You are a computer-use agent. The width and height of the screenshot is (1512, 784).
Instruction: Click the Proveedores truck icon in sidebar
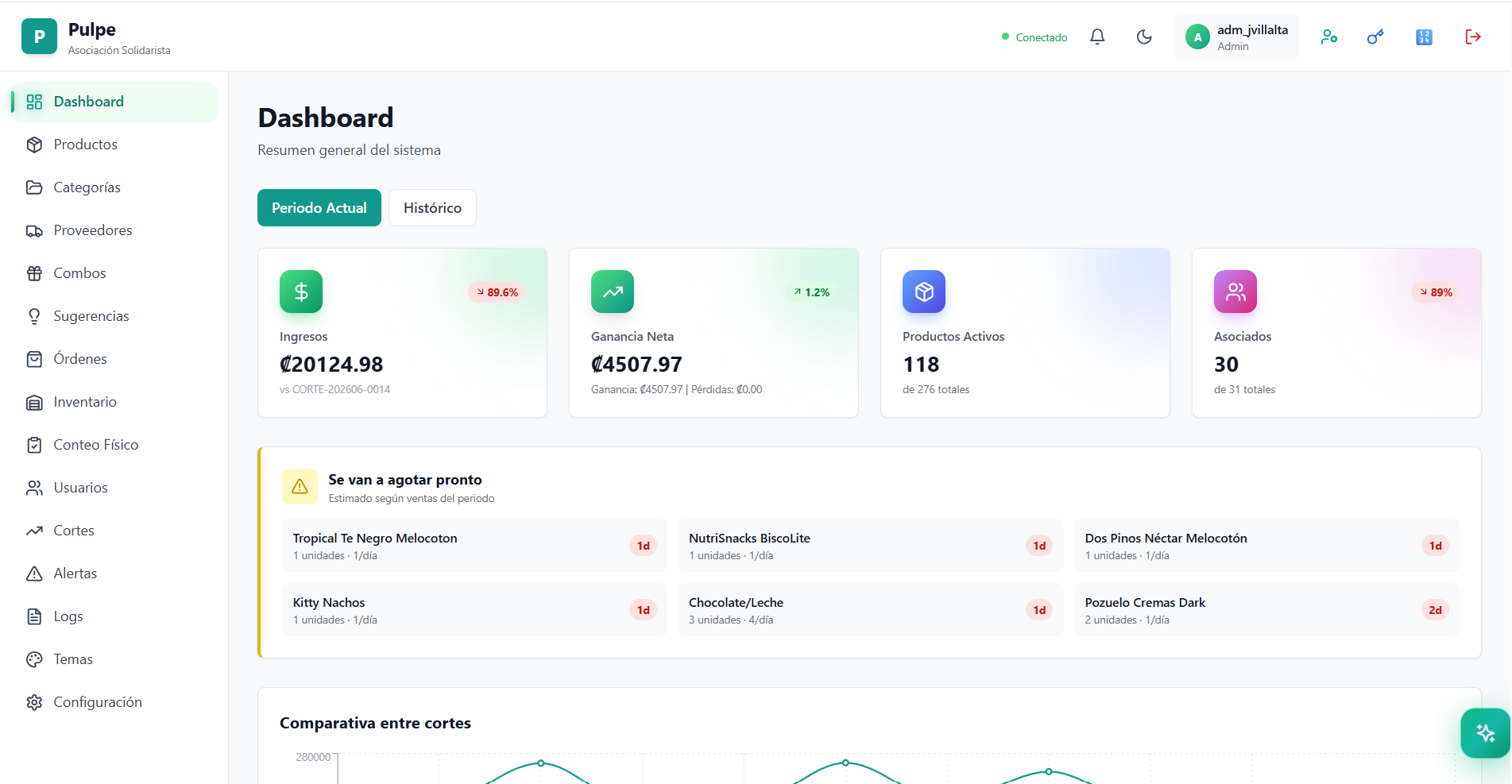coord(34,230)
